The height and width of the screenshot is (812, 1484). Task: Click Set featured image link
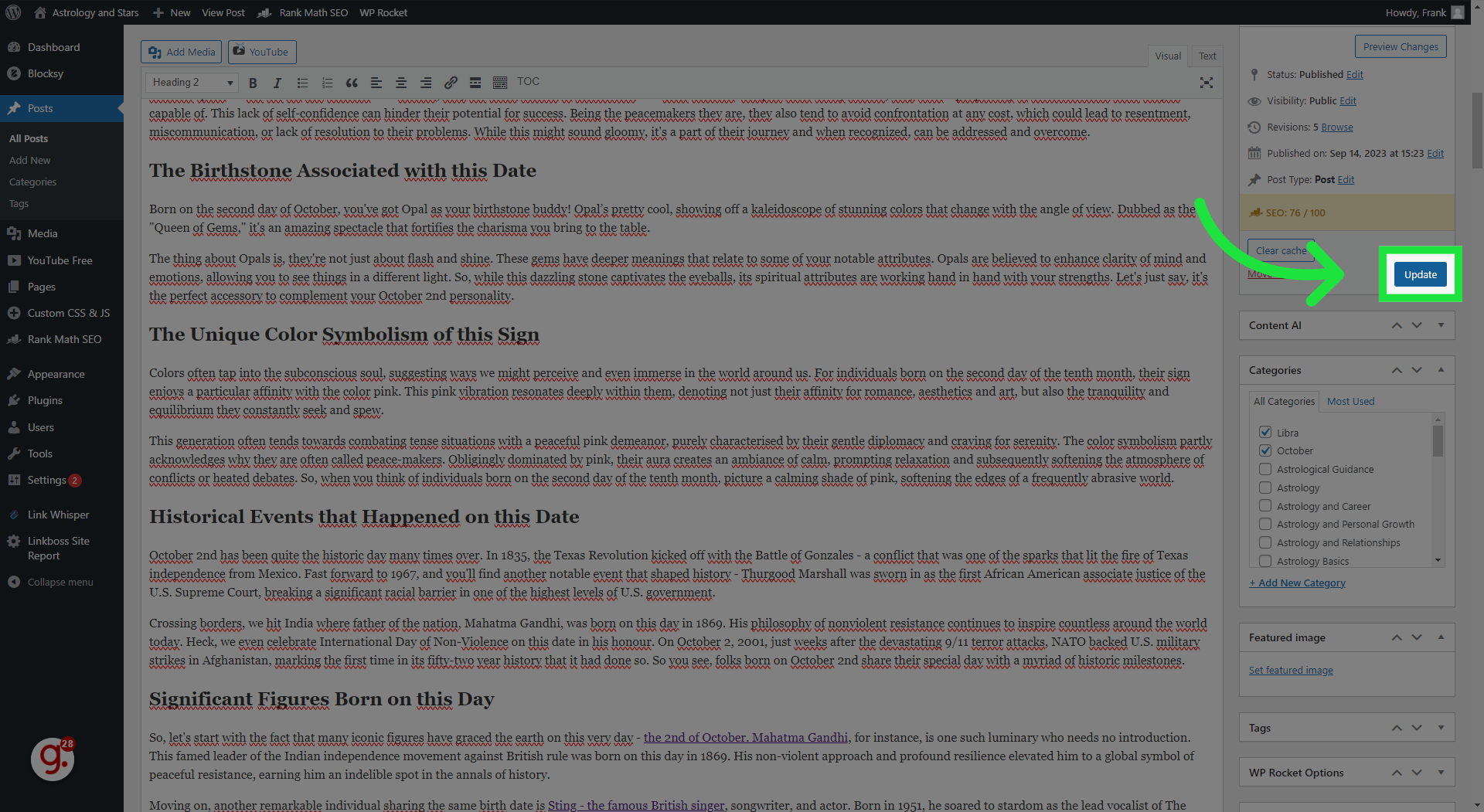coord(1290,670)
